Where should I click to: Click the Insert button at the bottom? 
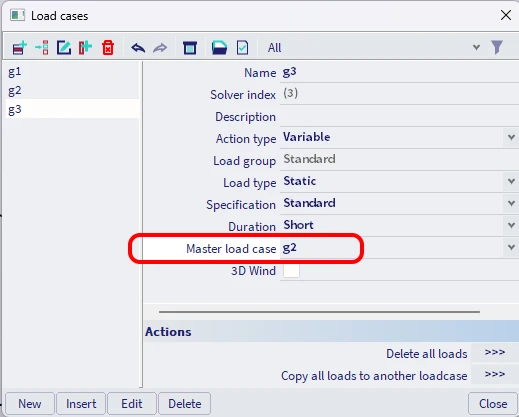click(81, 404)
